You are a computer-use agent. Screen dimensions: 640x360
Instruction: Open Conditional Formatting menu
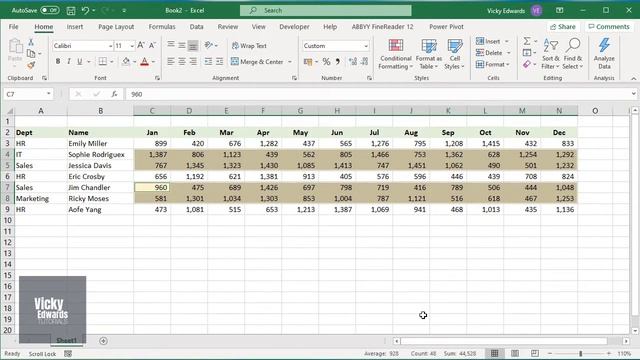click(395, 54)
